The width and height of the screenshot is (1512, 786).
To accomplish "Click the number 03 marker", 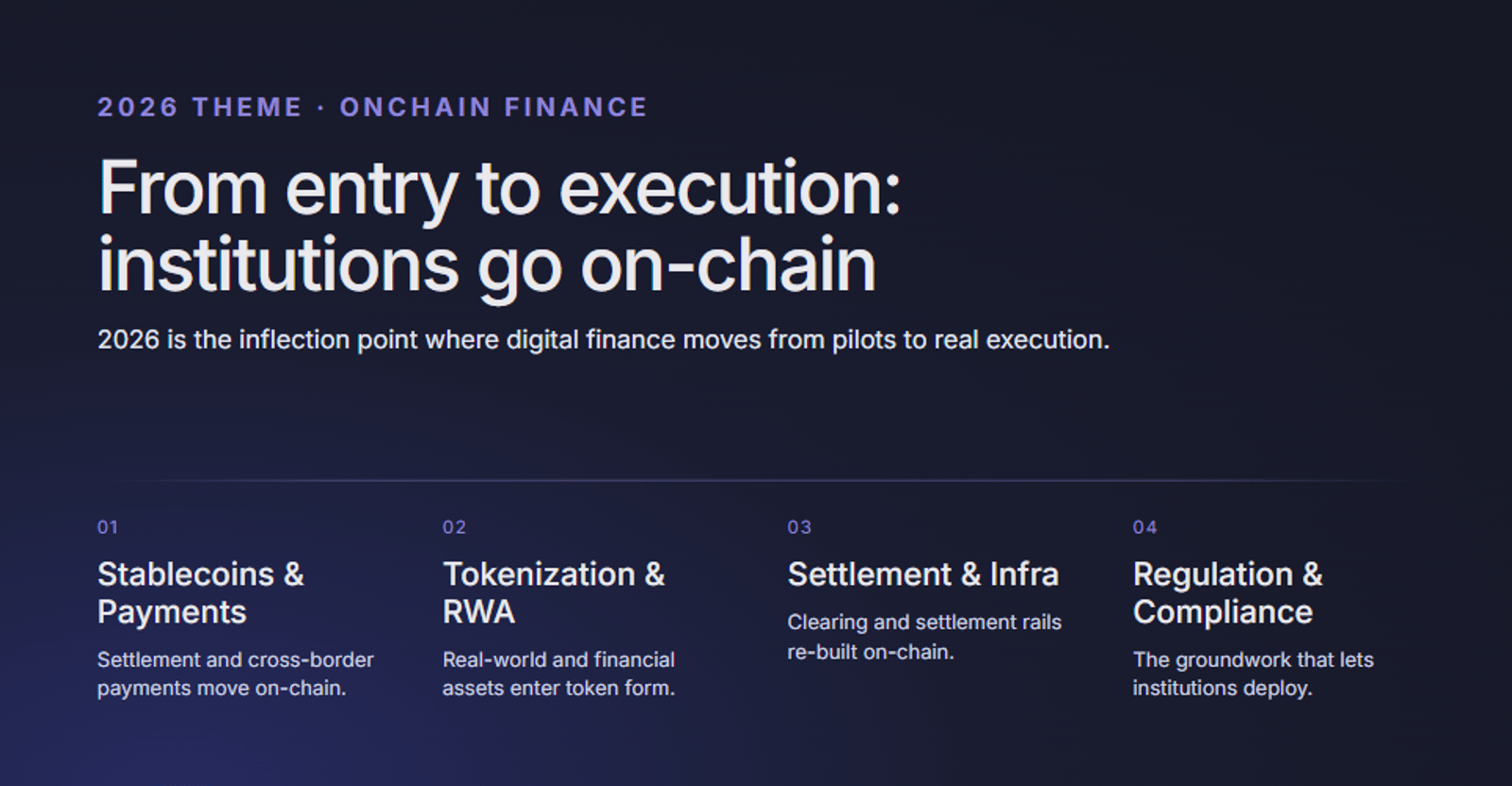I will [799, 527].
